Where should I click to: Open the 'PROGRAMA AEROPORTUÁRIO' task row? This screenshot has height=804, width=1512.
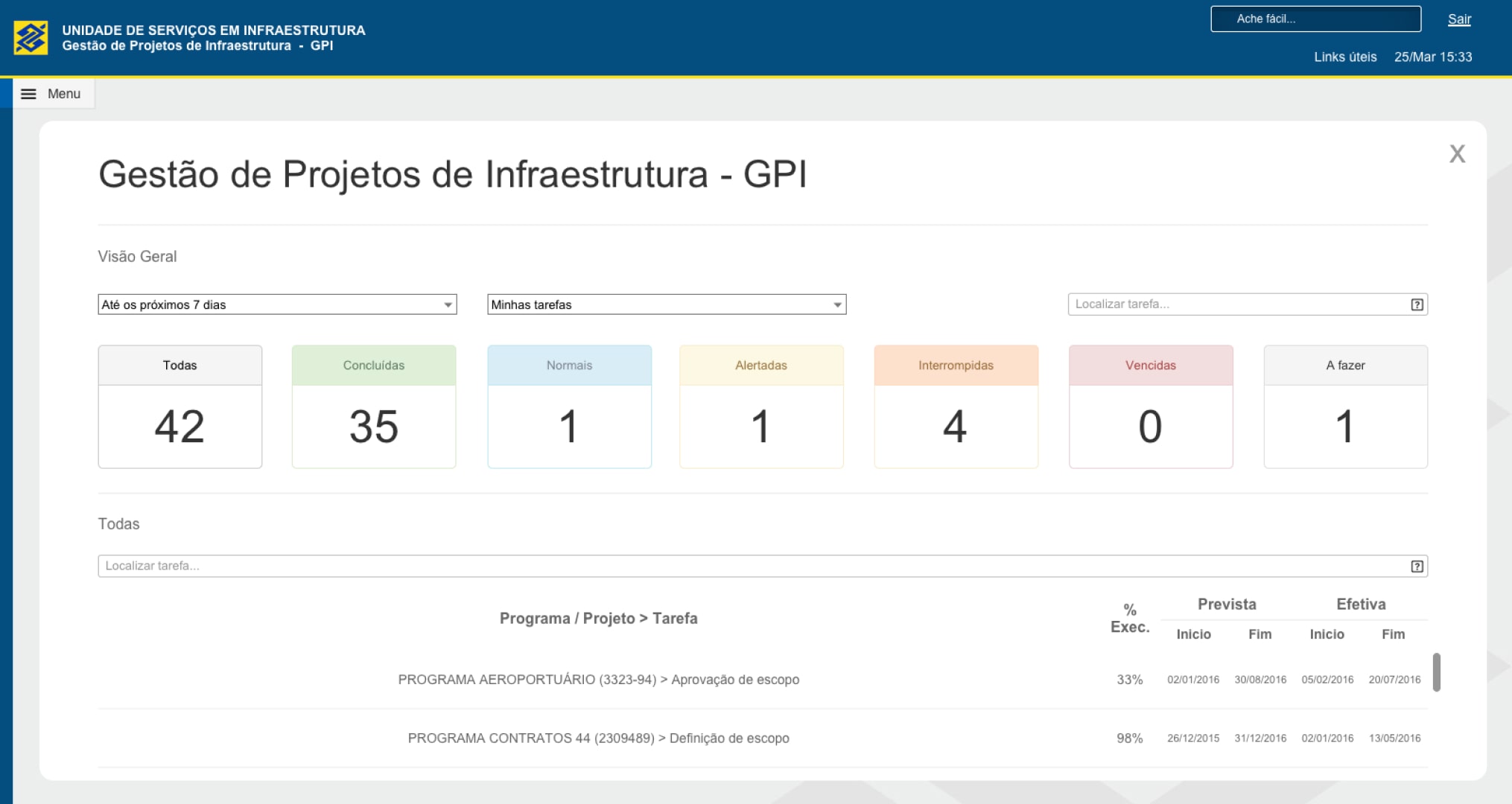(598, 680)
